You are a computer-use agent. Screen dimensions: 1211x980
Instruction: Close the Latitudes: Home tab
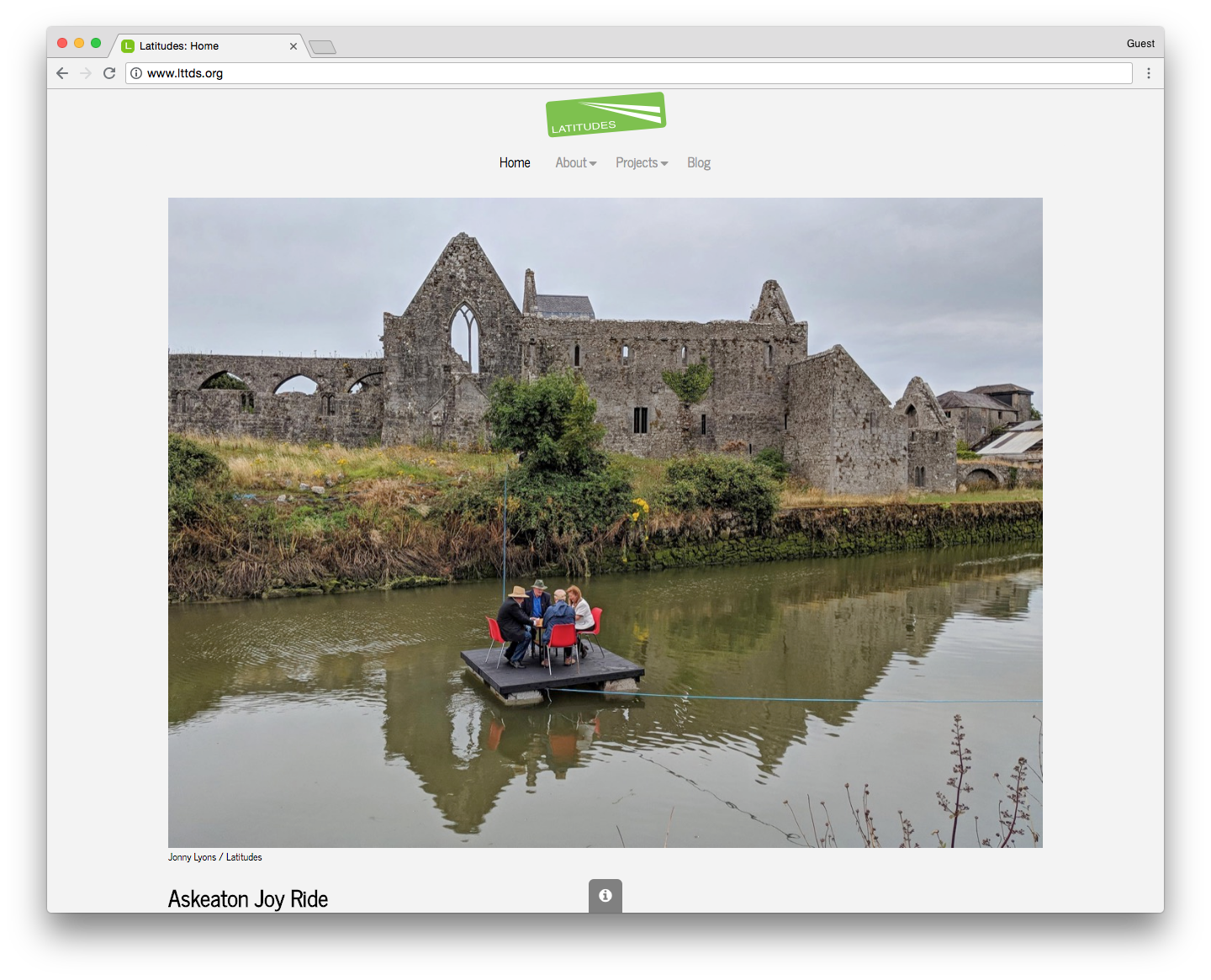pos(293,46)
